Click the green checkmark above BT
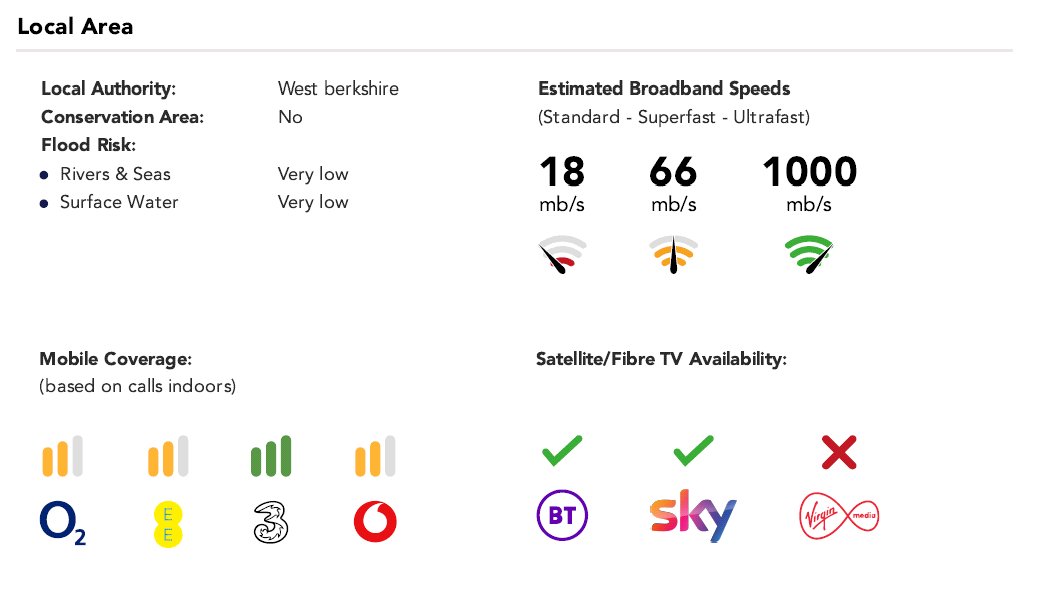Image resolution: width=1043 pixels, height=612 pixels. pyautogui.click(x=562, y=450)
